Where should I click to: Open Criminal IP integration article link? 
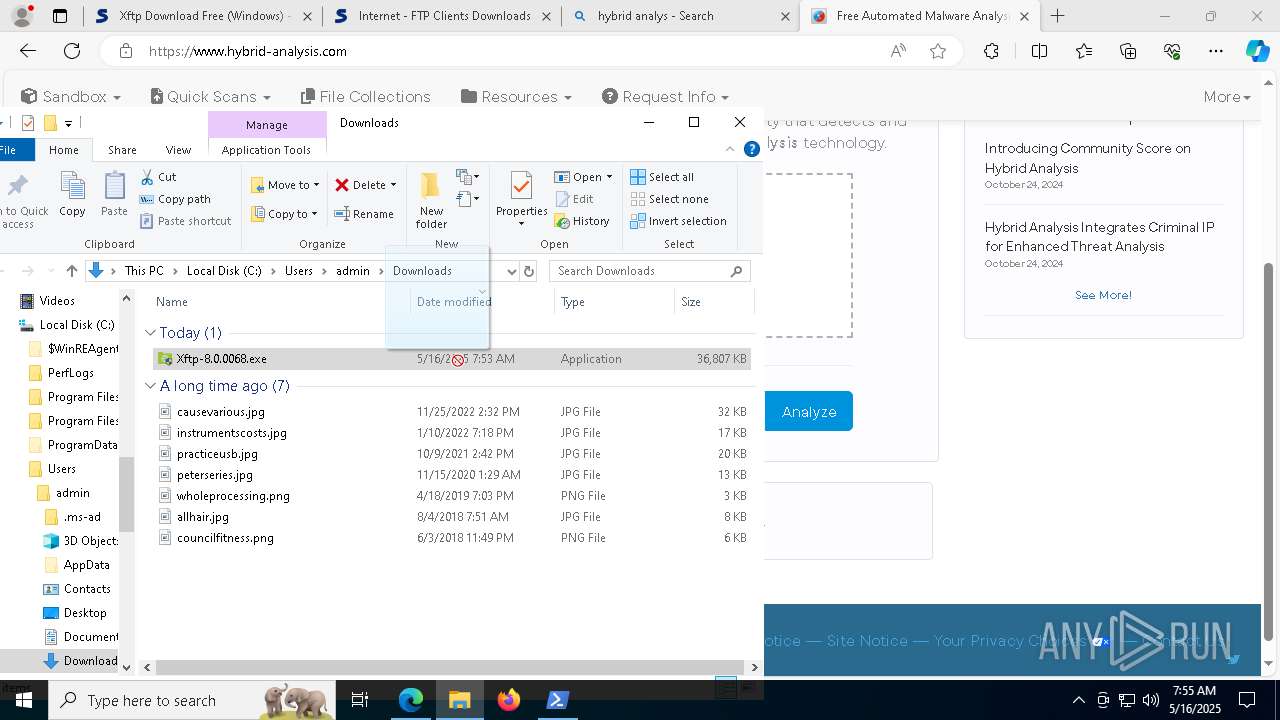tap(1099, 237)
